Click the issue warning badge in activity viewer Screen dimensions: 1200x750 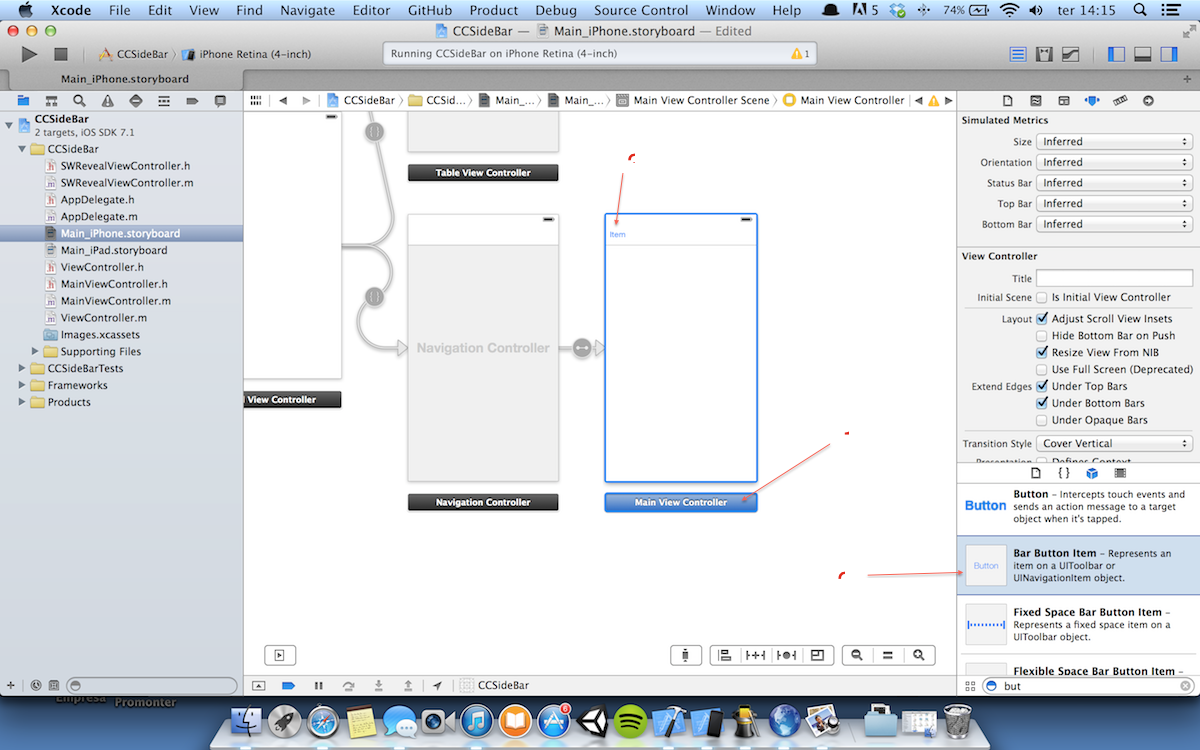(800, 53)
